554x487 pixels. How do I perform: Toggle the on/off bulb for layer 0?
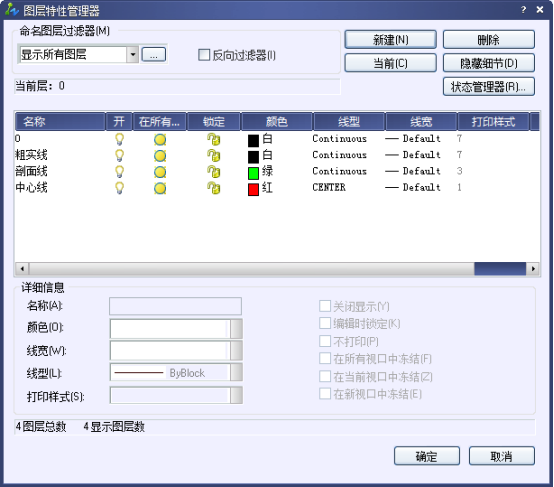click(x=120, y=139)
